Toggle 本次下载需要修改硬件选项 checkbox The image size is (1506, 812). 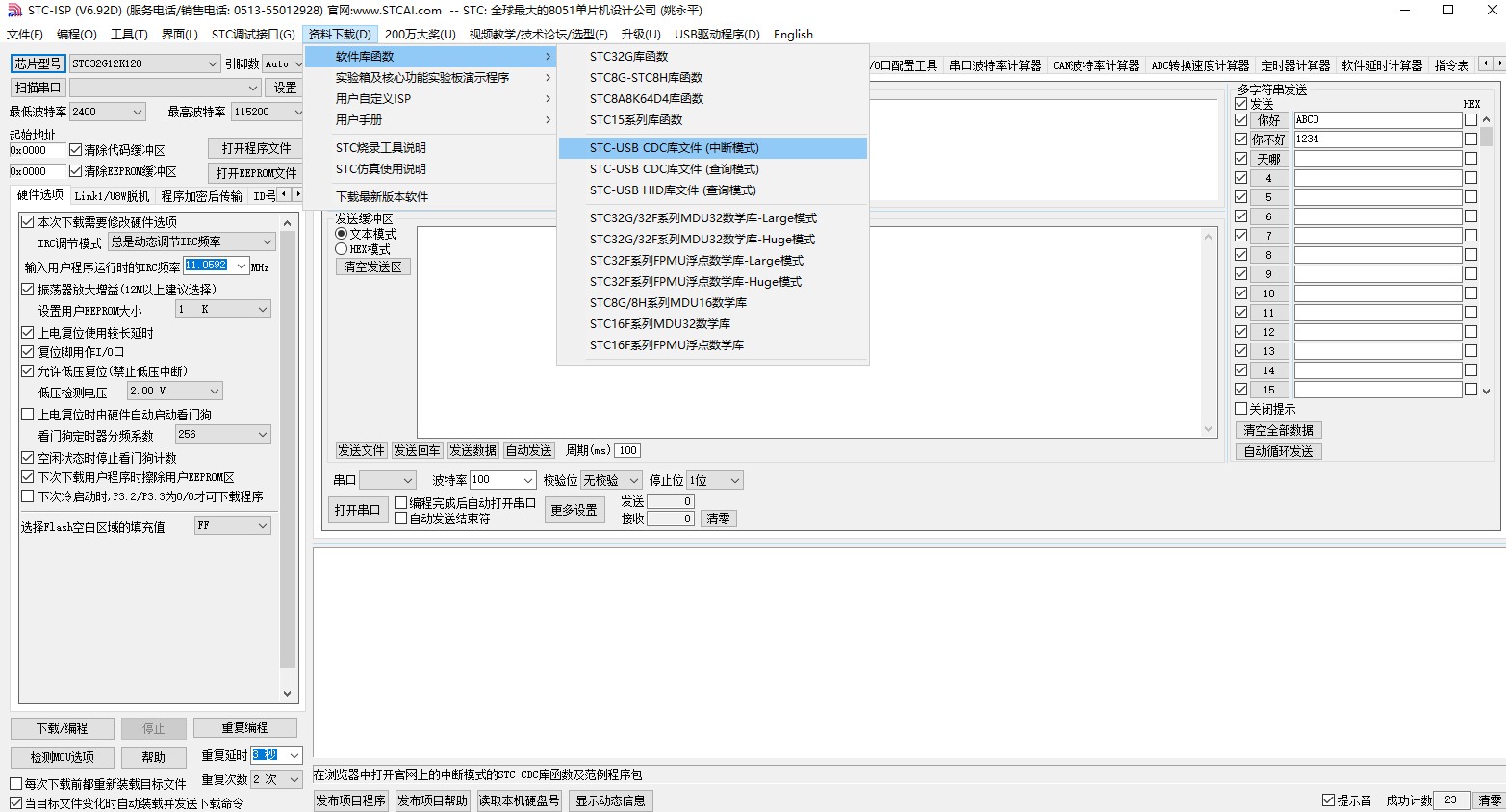[x=28, y=221]
